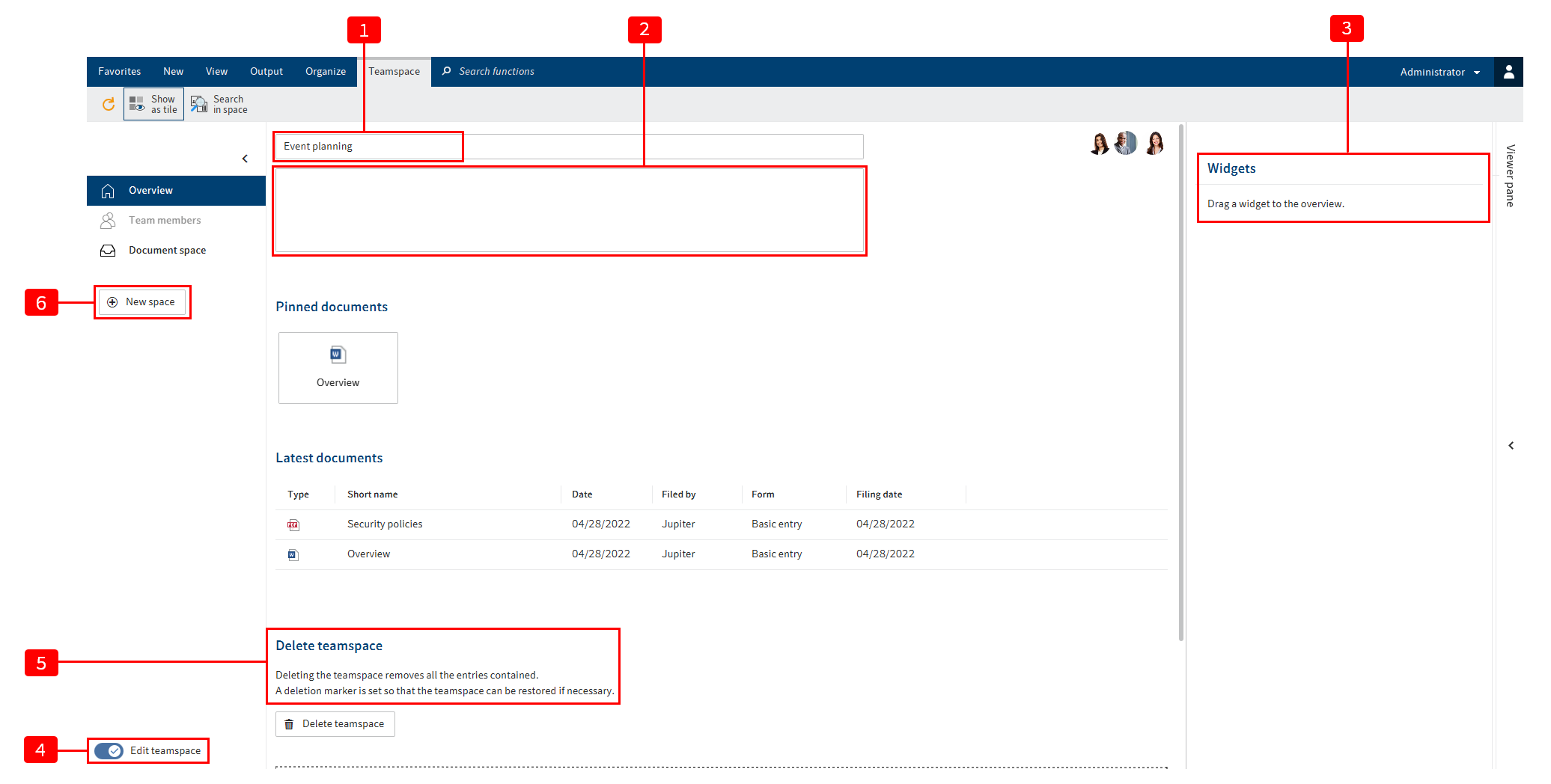Click the Event planning name field
The width and height of the screenshot is (1551, 784).
pyautogui.click(x=368, y=147)
